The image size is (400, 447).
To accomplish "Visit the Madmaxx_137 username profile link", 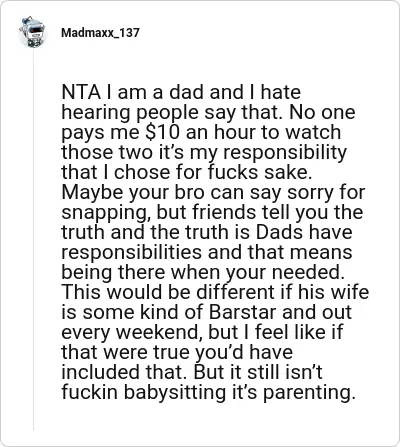I will 100,33.
